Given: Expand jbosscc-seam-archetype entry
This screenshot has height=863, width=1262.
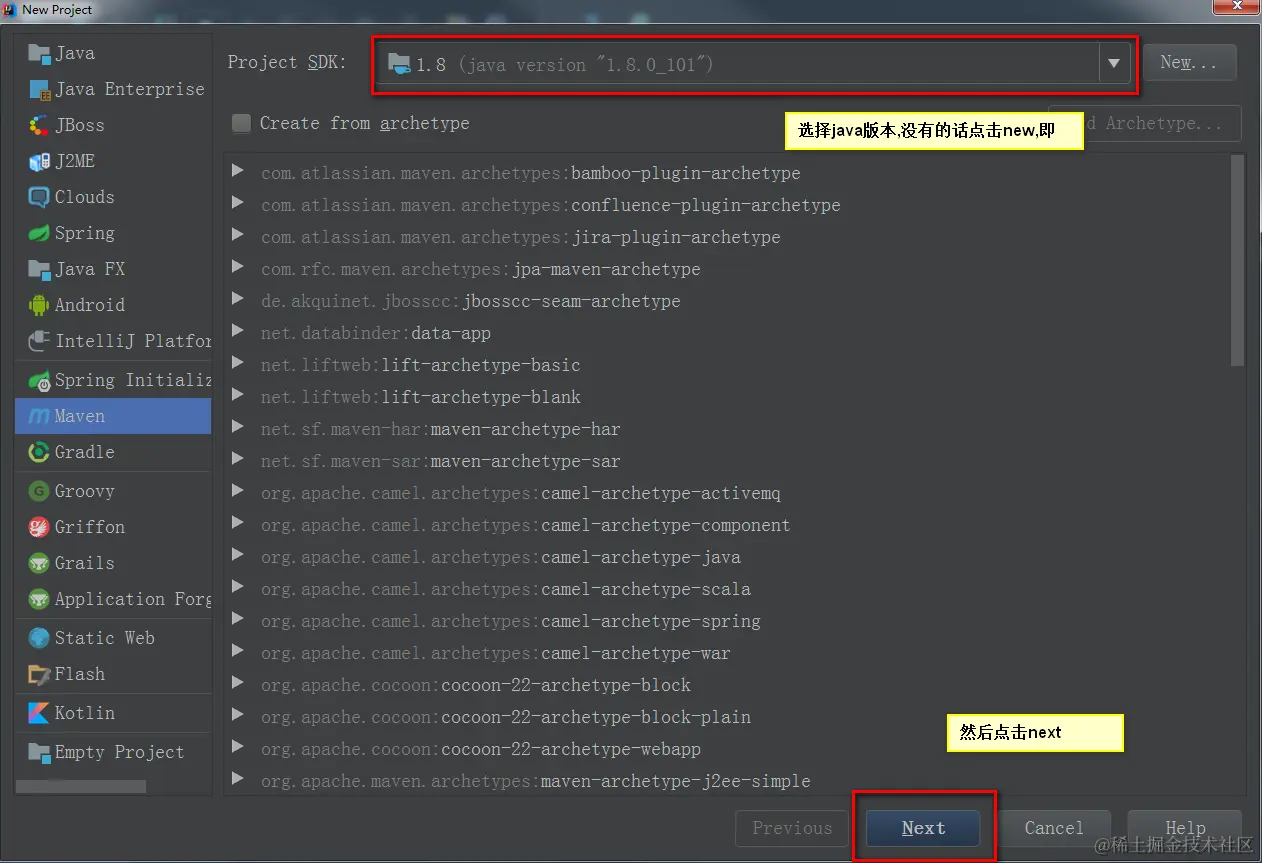Looking at the screenshot, I should click(237, 300).
